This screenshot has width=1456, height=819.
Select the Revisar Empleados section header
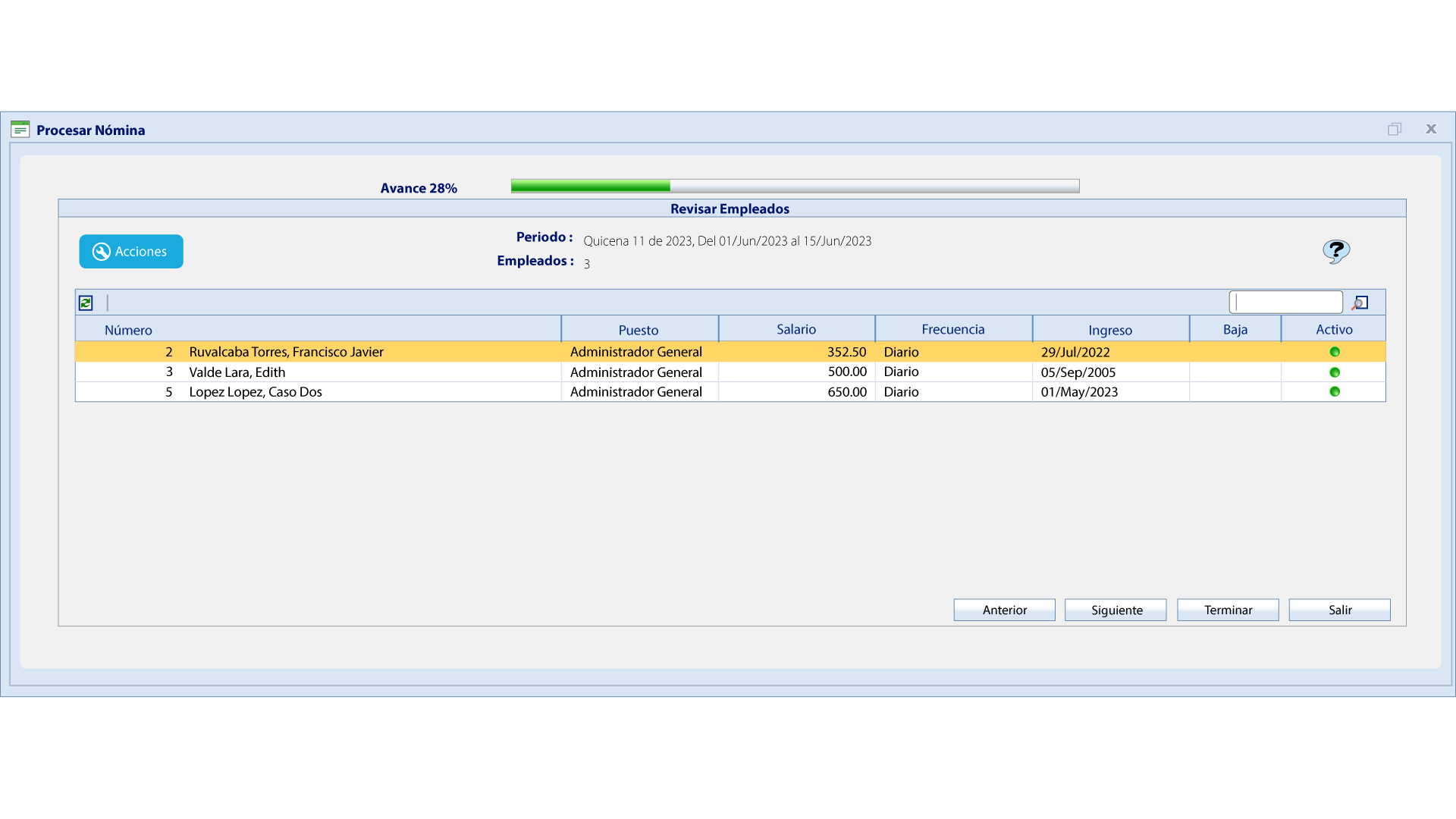click(729, 209)
